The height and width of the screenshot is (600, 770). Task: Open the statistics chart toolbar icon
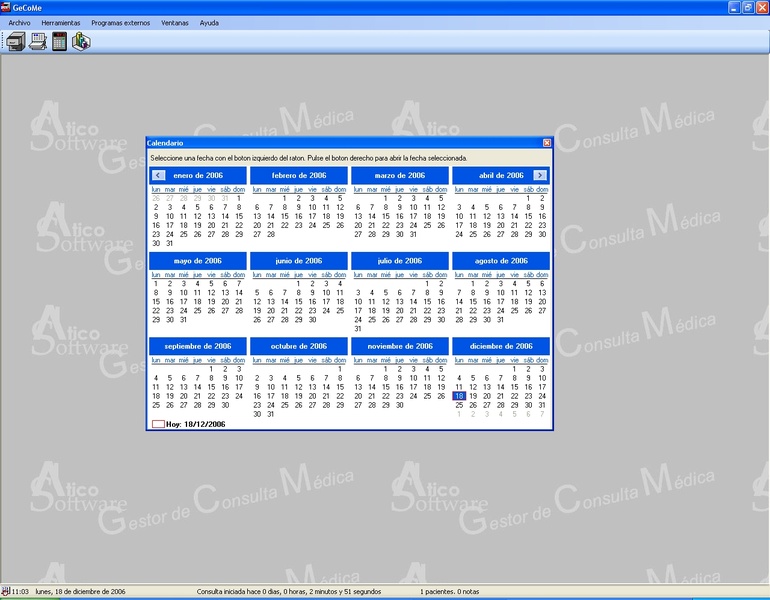[81, 42]
